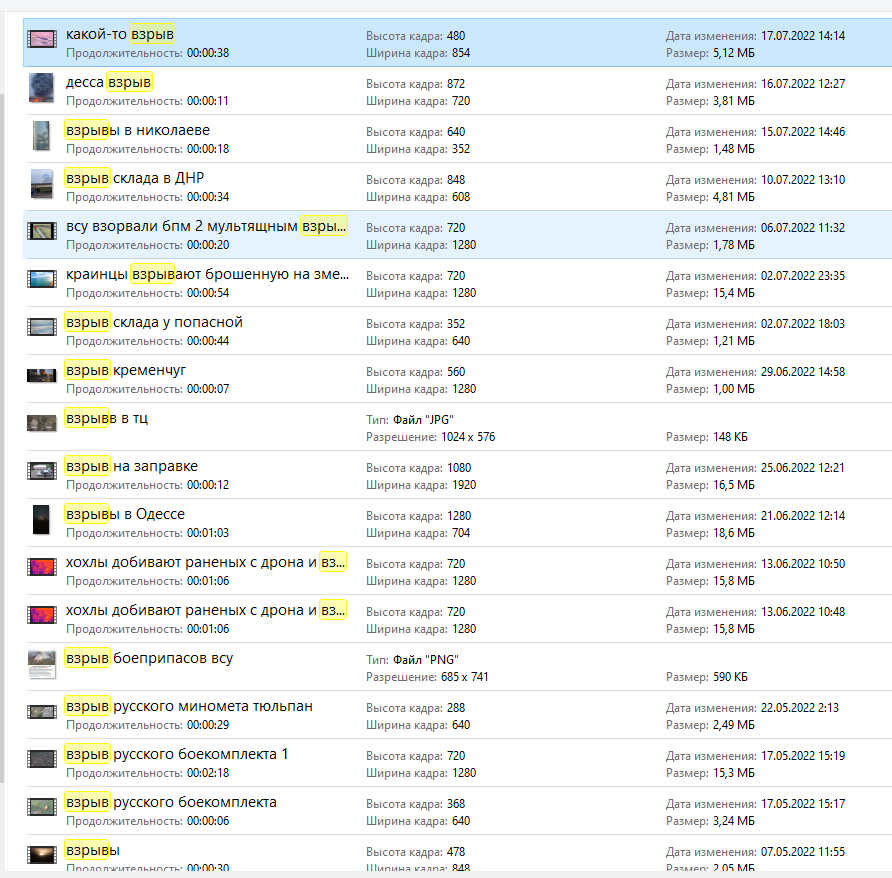Click the name 'краинцы взрывают брошенную на зме...'

[208, 274]
